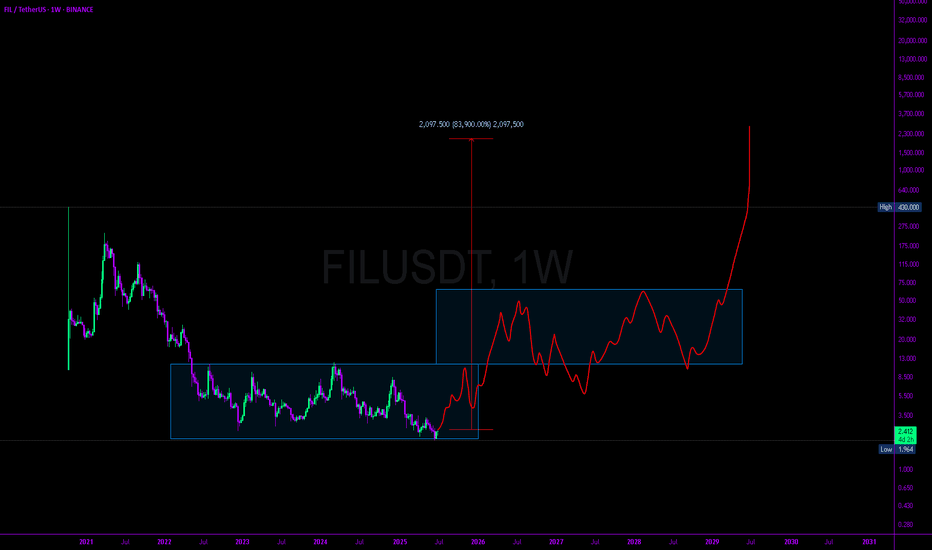Click the 115.000 price axis label
932x550 pixels.
[x=909, y=265]
